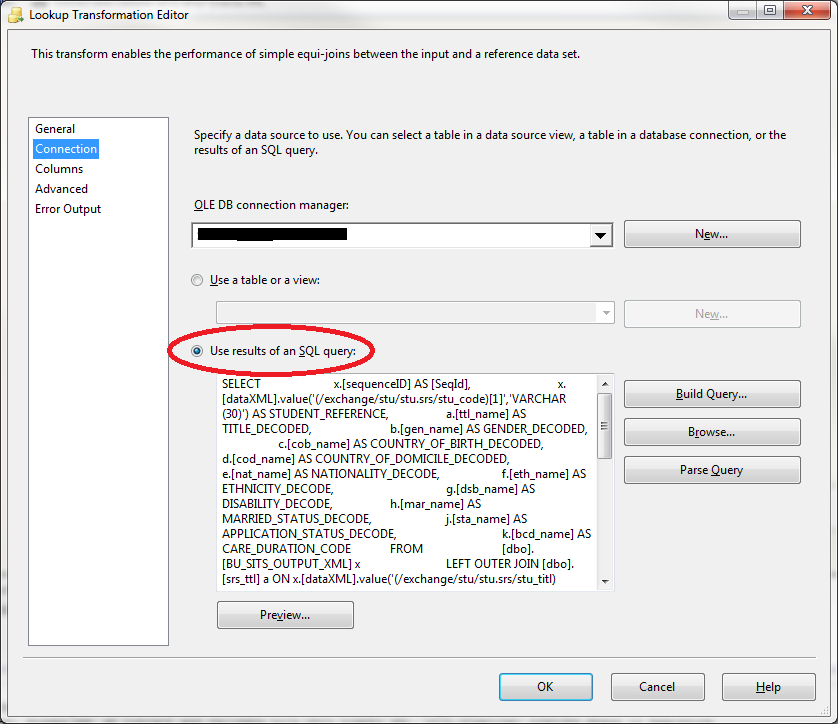The height and width of the screenshot is (724, 838).
Task: Select 'Use results of an SQL query' radio
Action: pyautogui.click(x=196, y=351)
